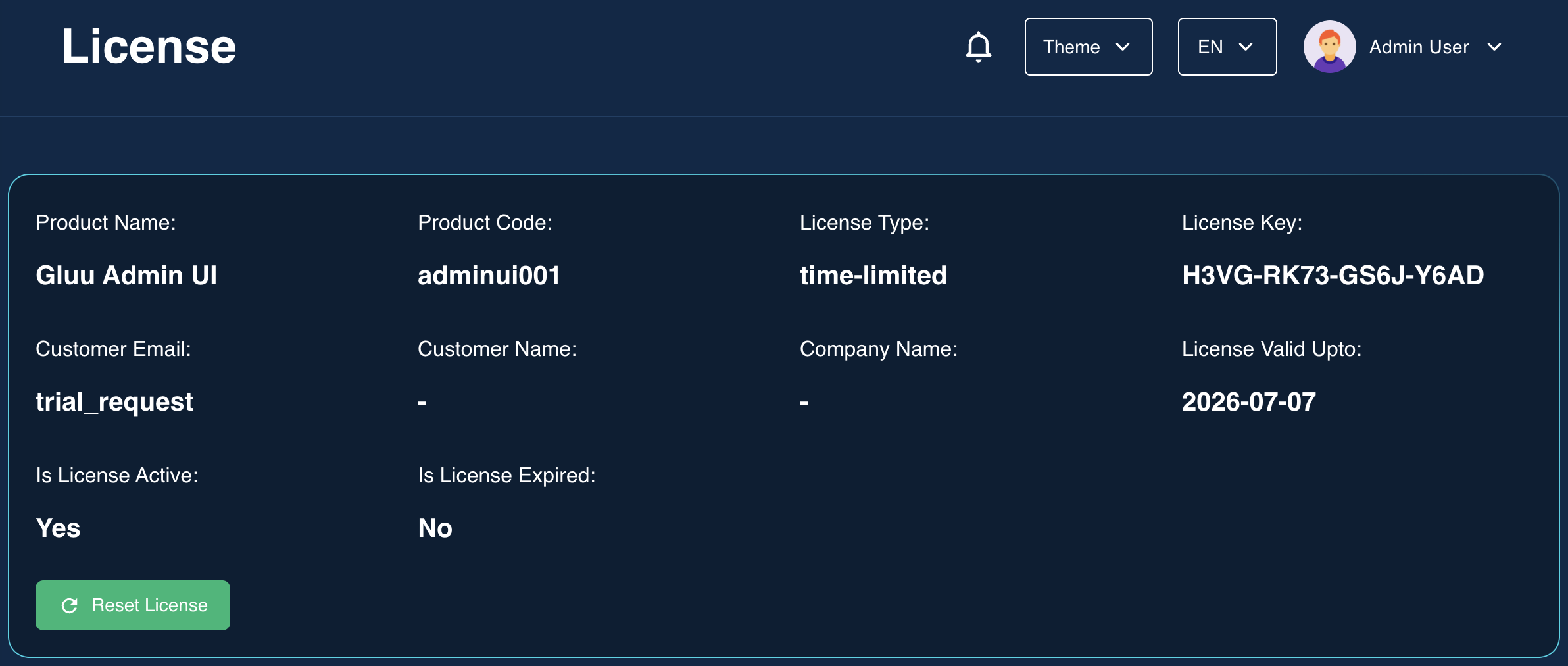This screenshot has width=1568, height=666.
Task: Click the Customer Email label
Action: coord(113,349)
